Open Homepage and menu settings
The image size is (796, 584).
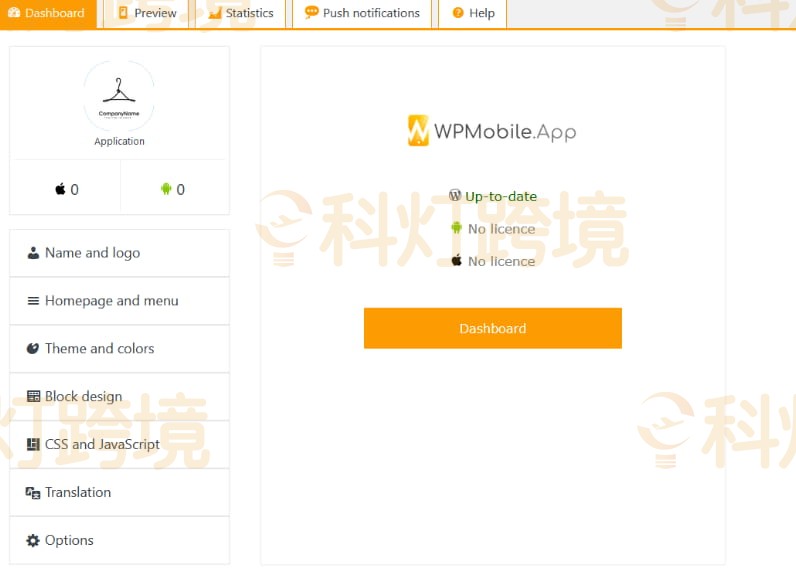coord(119,301)
